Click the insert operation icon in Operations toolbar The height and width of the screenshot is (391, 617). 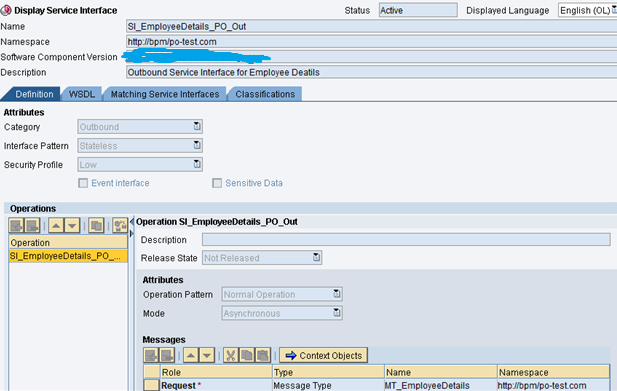17,226
